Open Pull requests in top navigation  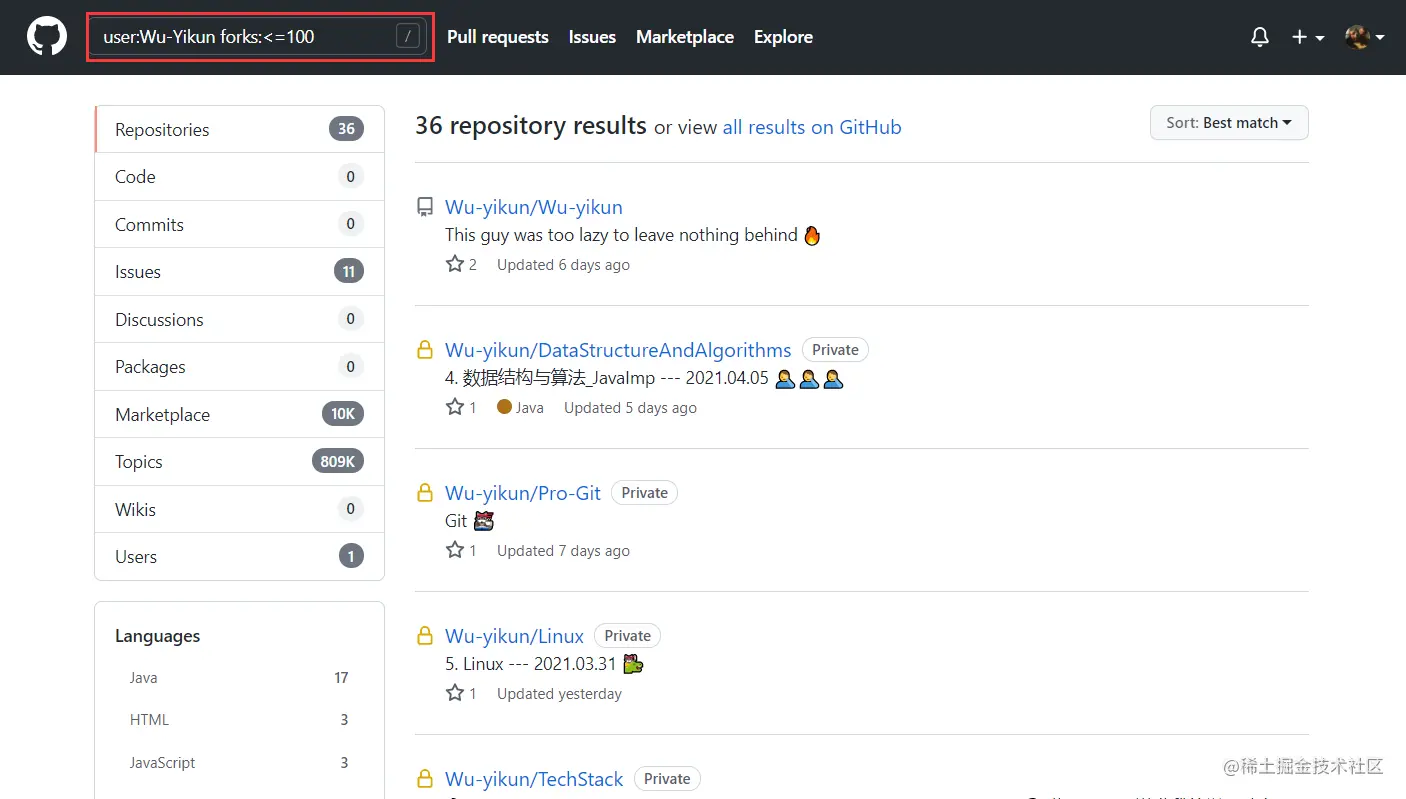point(498,37)
